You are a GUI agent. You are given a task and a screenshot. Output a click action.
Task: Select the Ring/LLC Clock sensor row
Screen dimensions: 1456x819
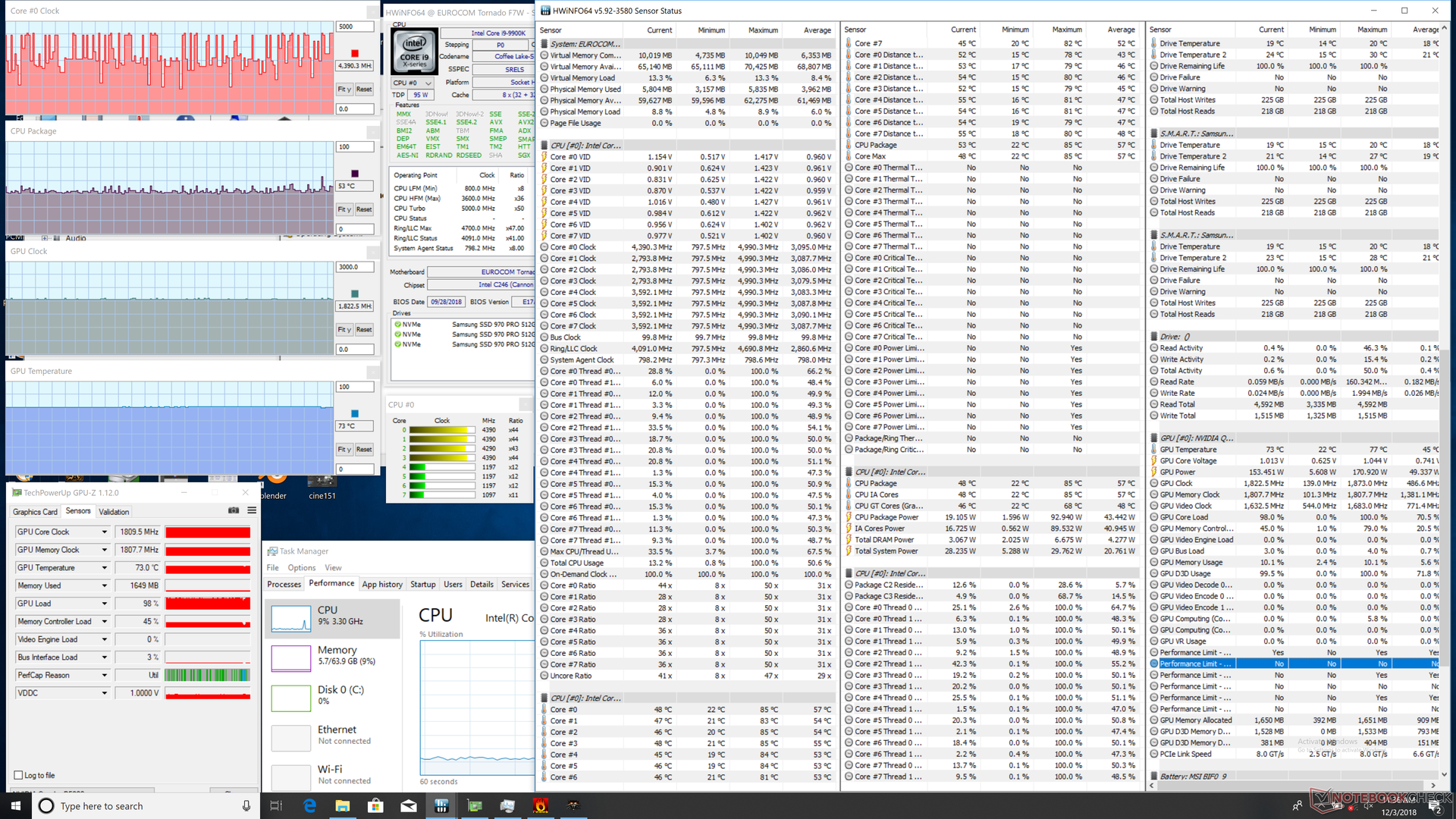[686, 349]
